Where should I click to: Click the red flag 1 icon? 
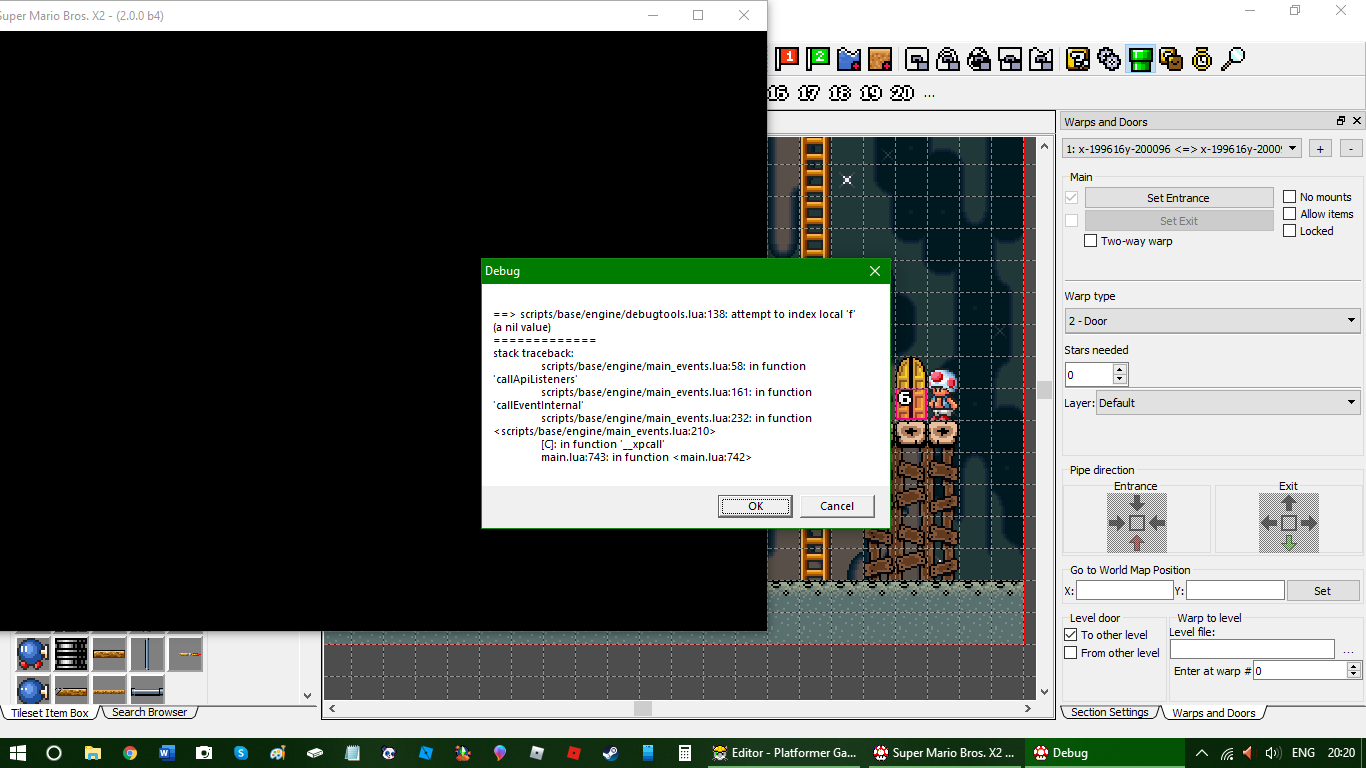click(x=787, y=59)
